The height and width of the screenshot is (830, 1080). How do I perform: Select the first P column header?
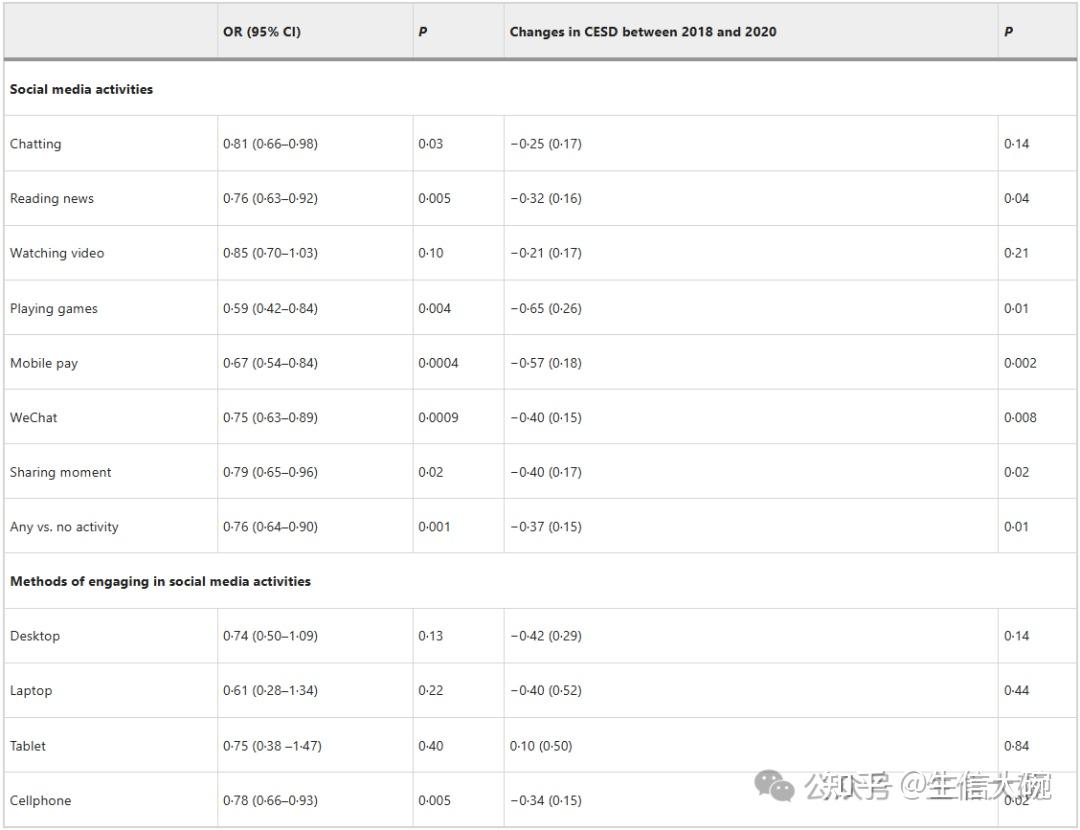click(423, 32)
